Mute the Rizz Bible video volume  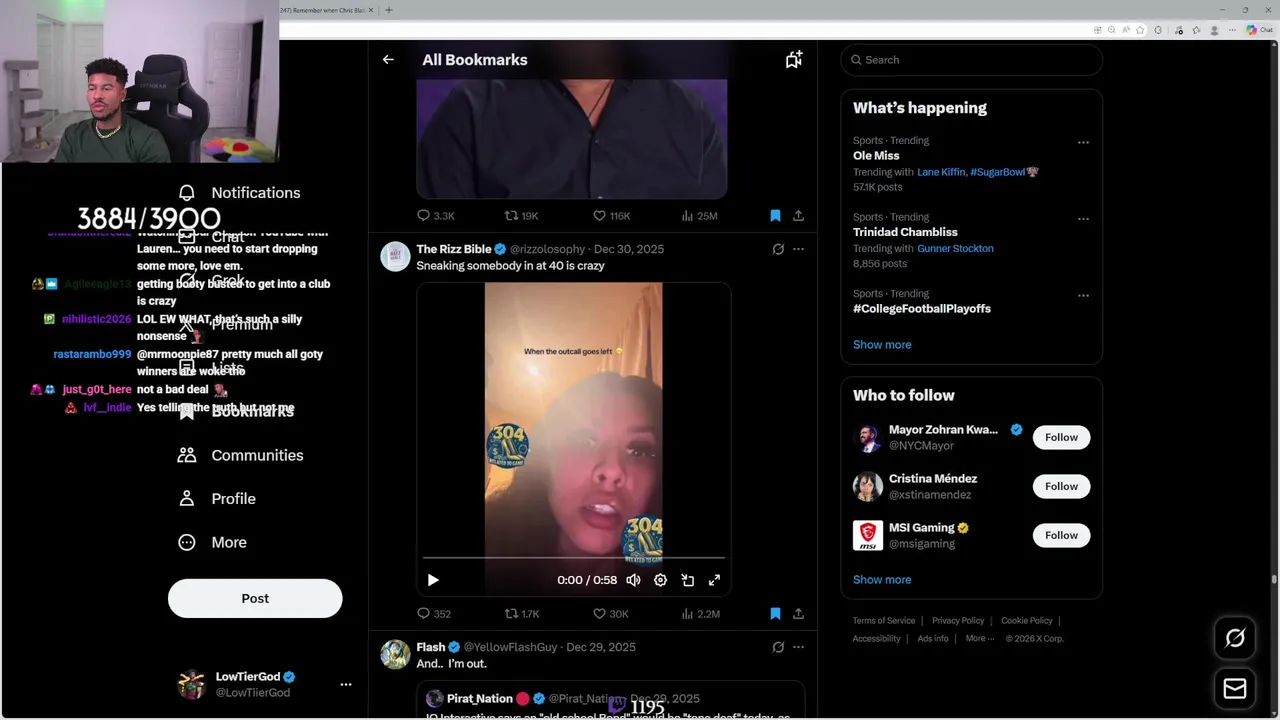click(633, 580)
